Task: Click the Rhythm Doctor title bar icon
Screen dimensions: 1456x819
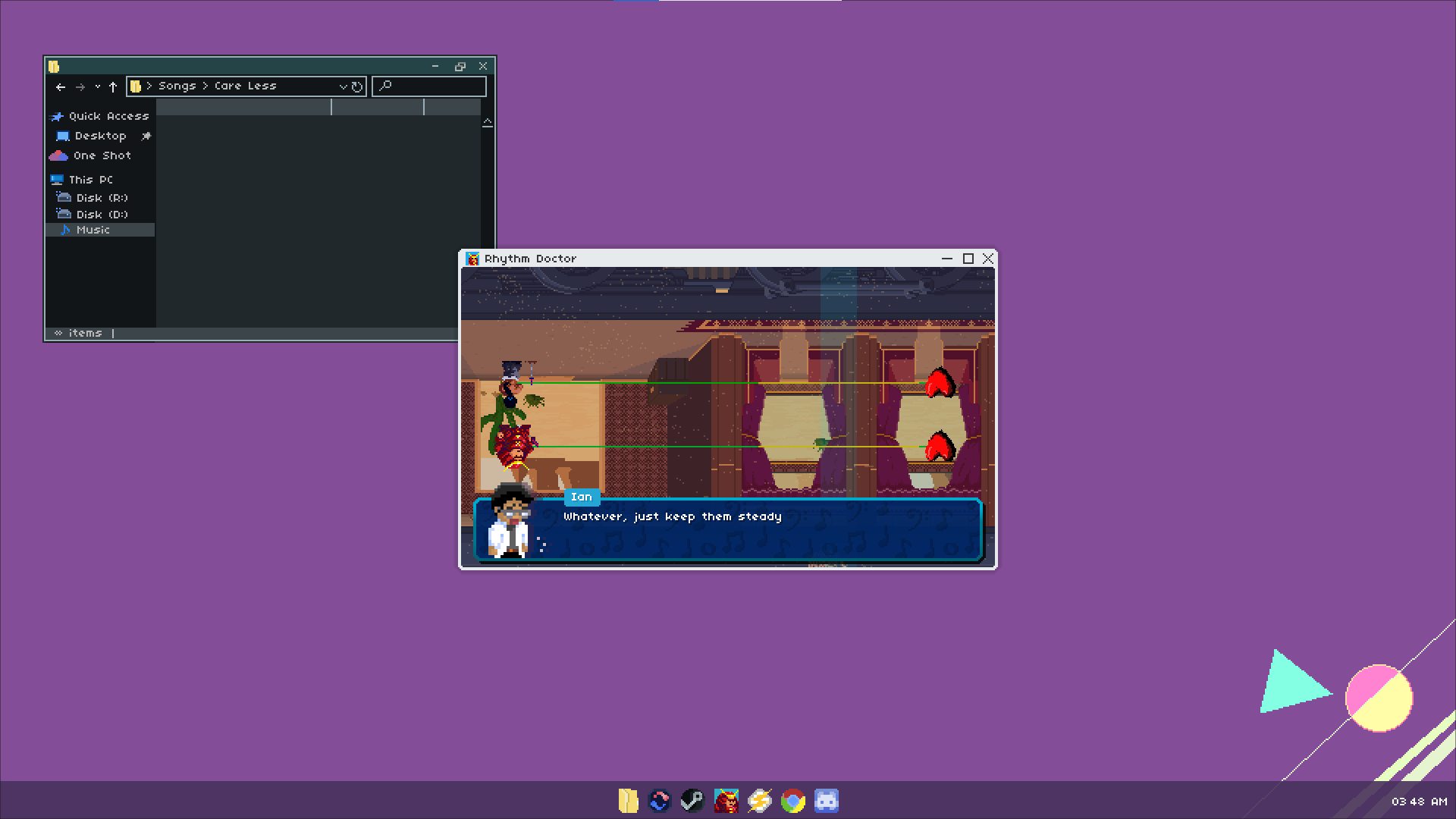Action: click(x=472, y=259)
